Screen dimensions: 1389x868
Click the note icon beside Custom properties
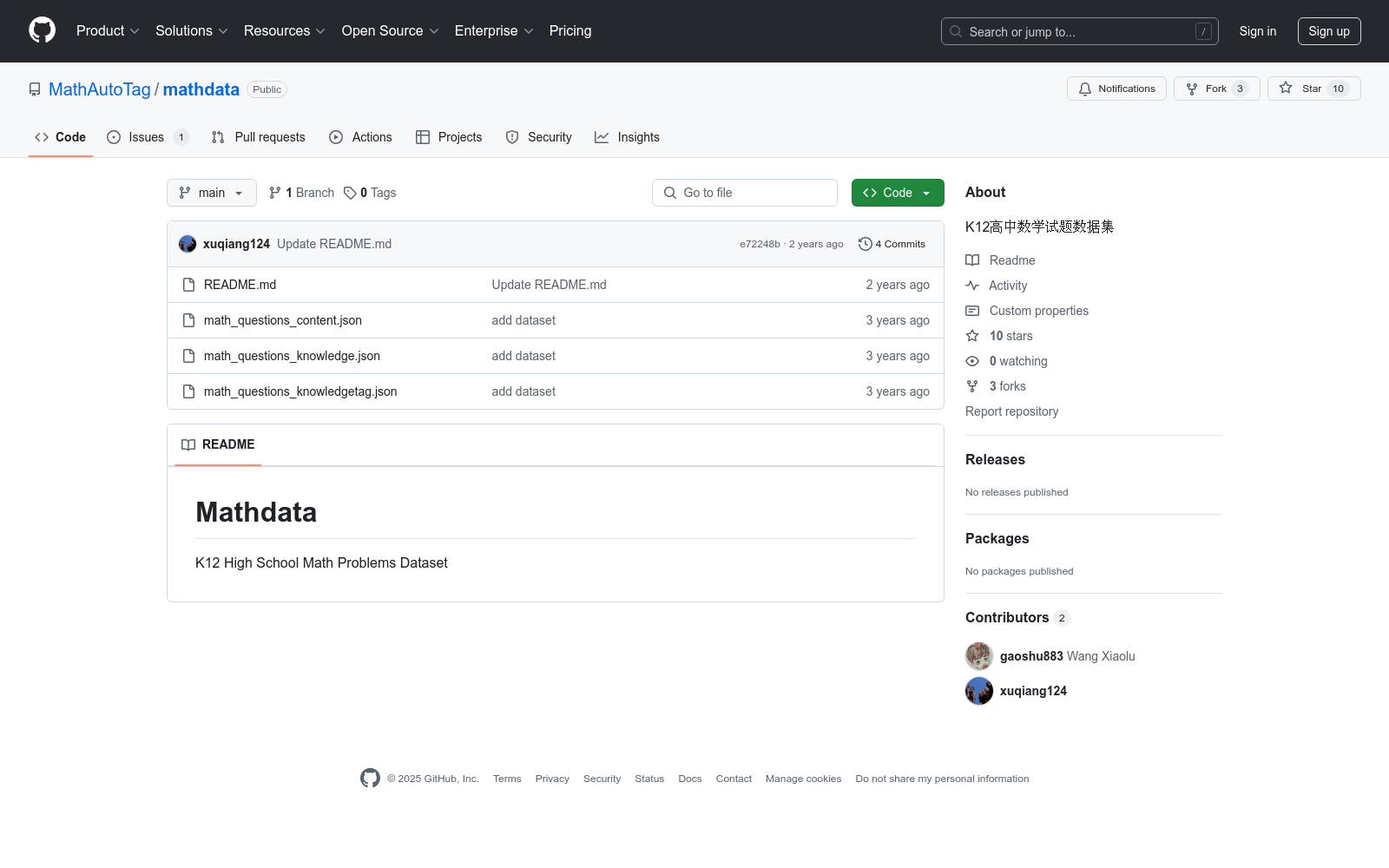(x=972, y=311)
